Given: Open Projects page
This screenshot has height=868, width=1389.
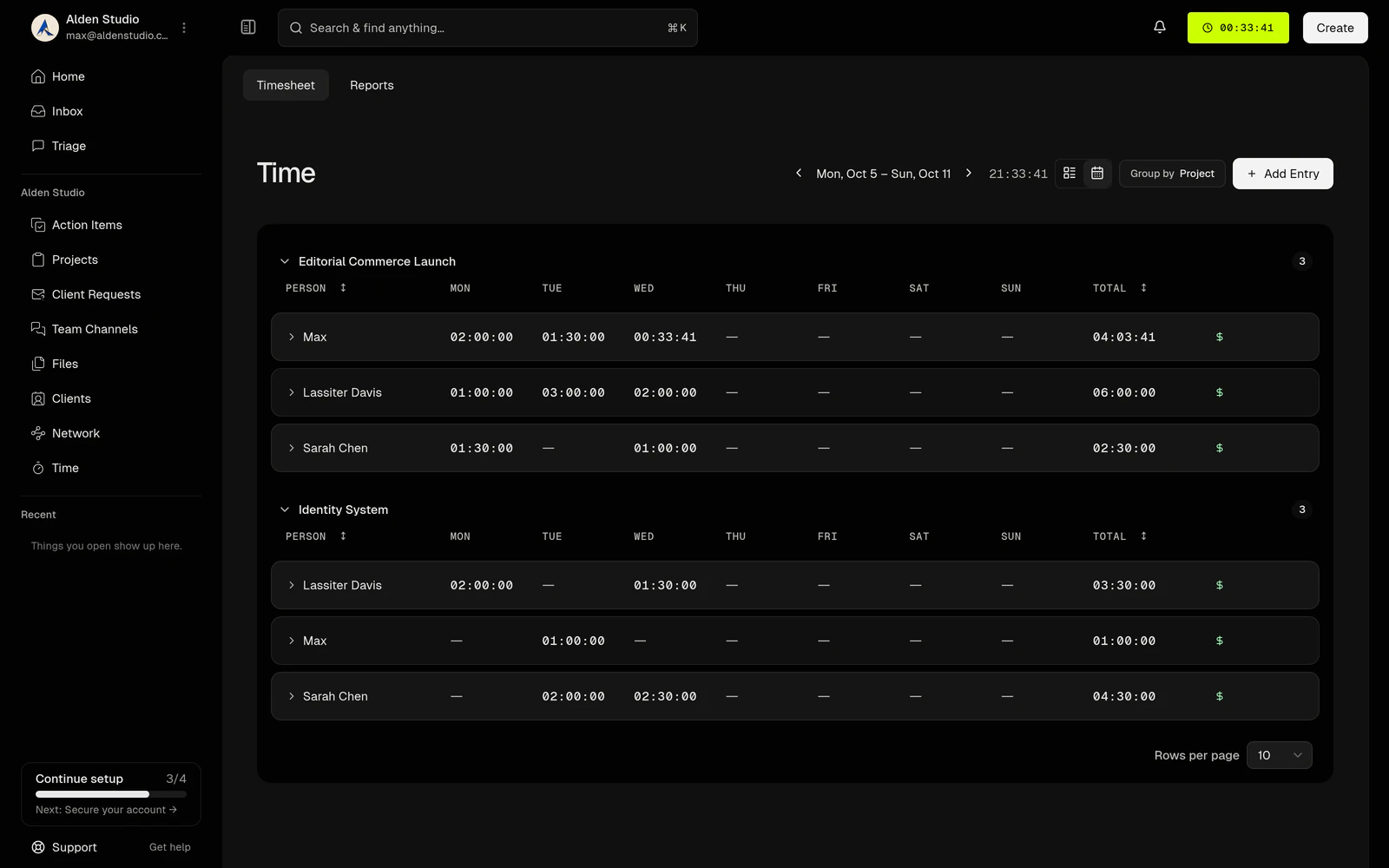Looking at the screenshot, I should (x=111, y=260).
